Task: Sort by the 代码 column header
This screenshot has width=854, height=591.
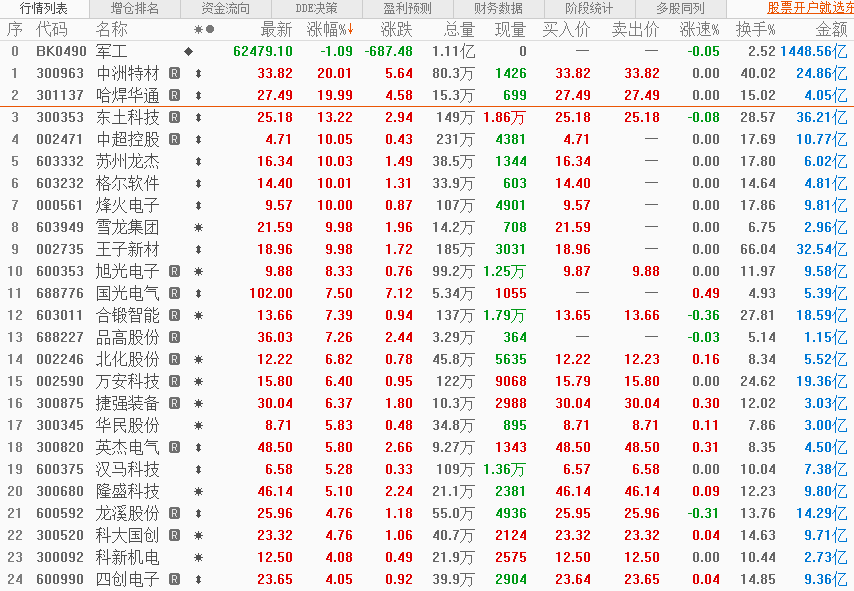Action: (52, 29)
